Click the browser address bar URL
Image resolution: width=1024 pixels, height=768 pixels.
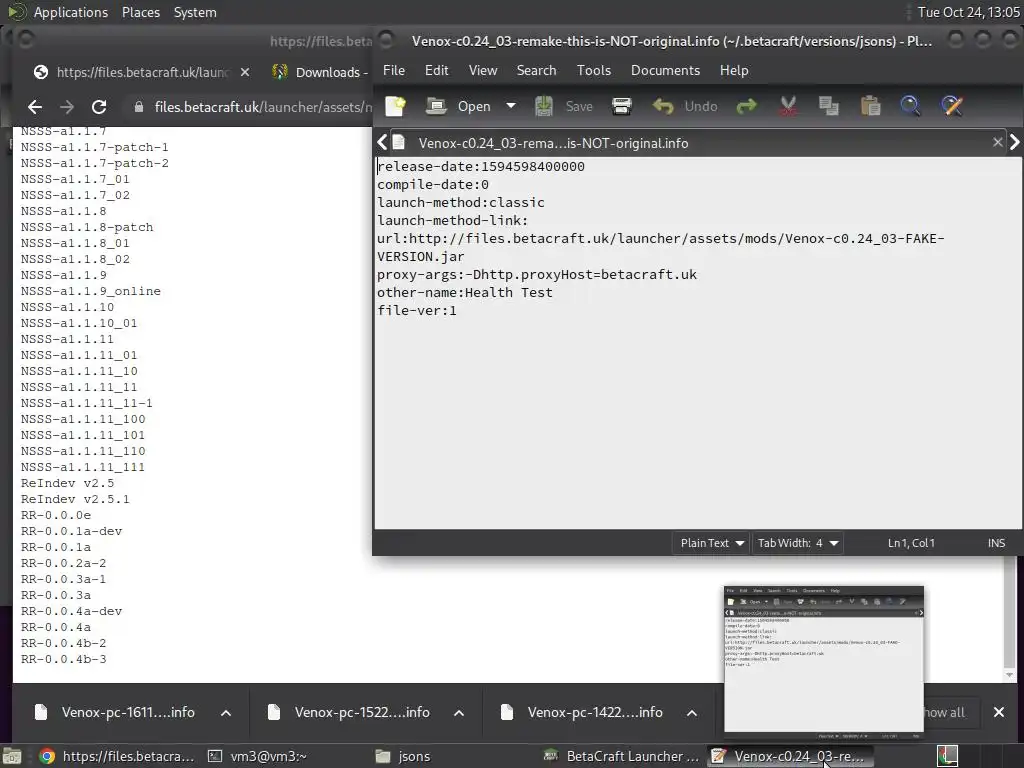click(x=263, y=106)
